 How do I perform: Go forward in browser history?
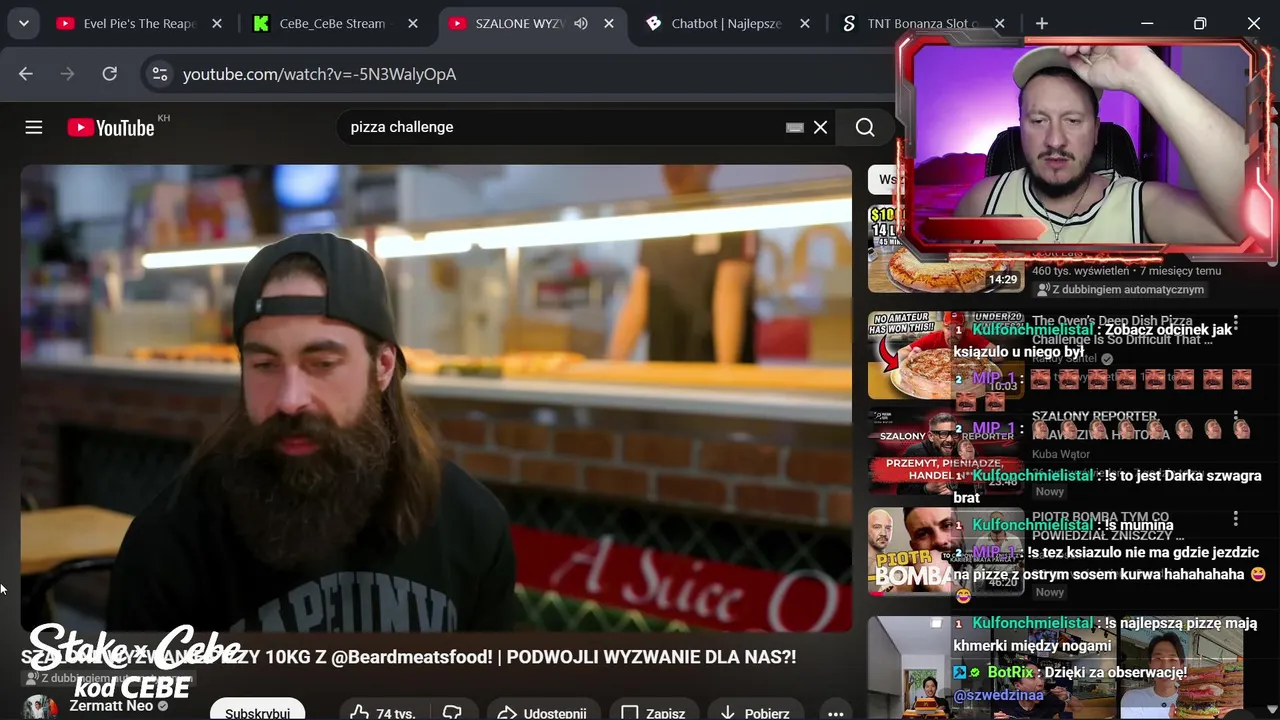(x=68, y=74)
